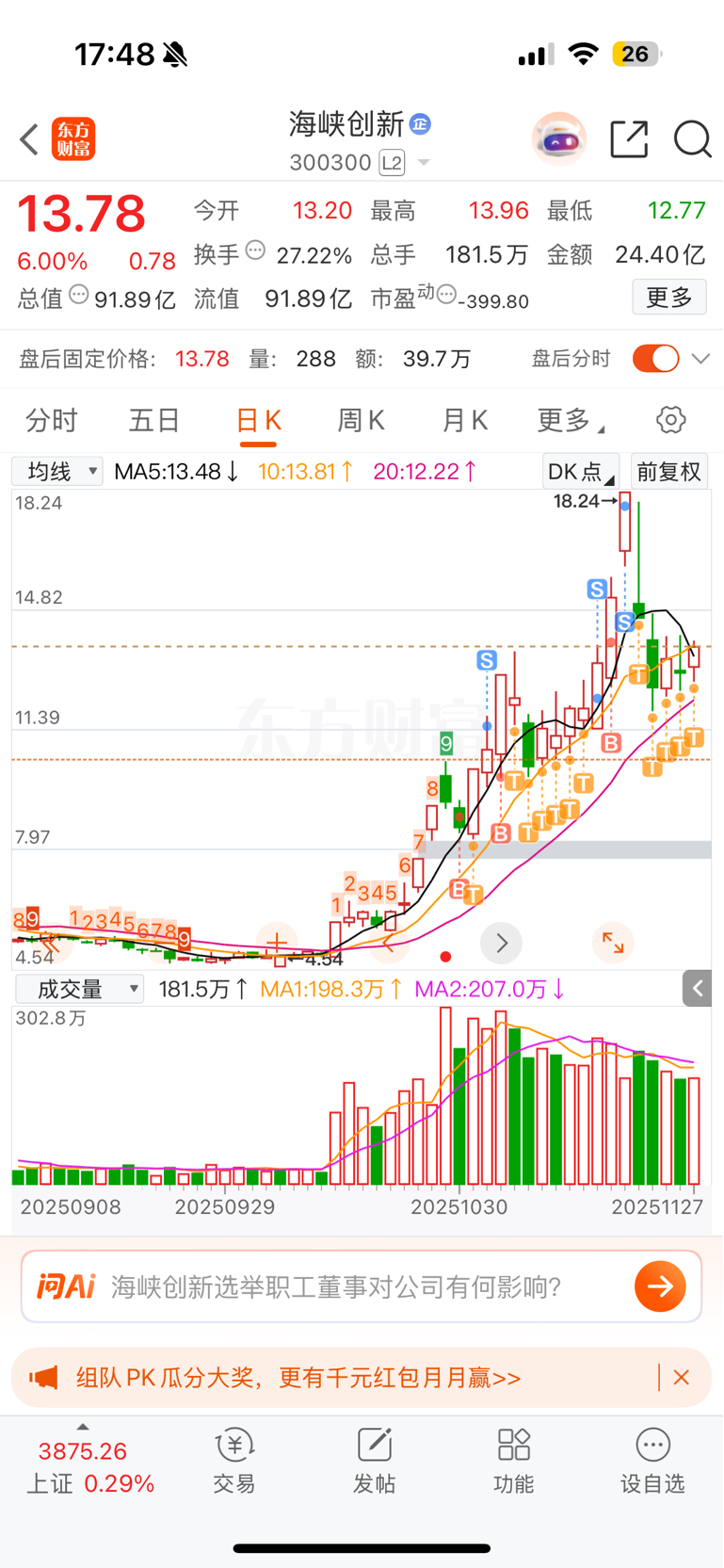Image resolution: width=724 pixels, height=1568 pixels.
Task: Tap the 问Ai logo
Action: (66, 1286)
